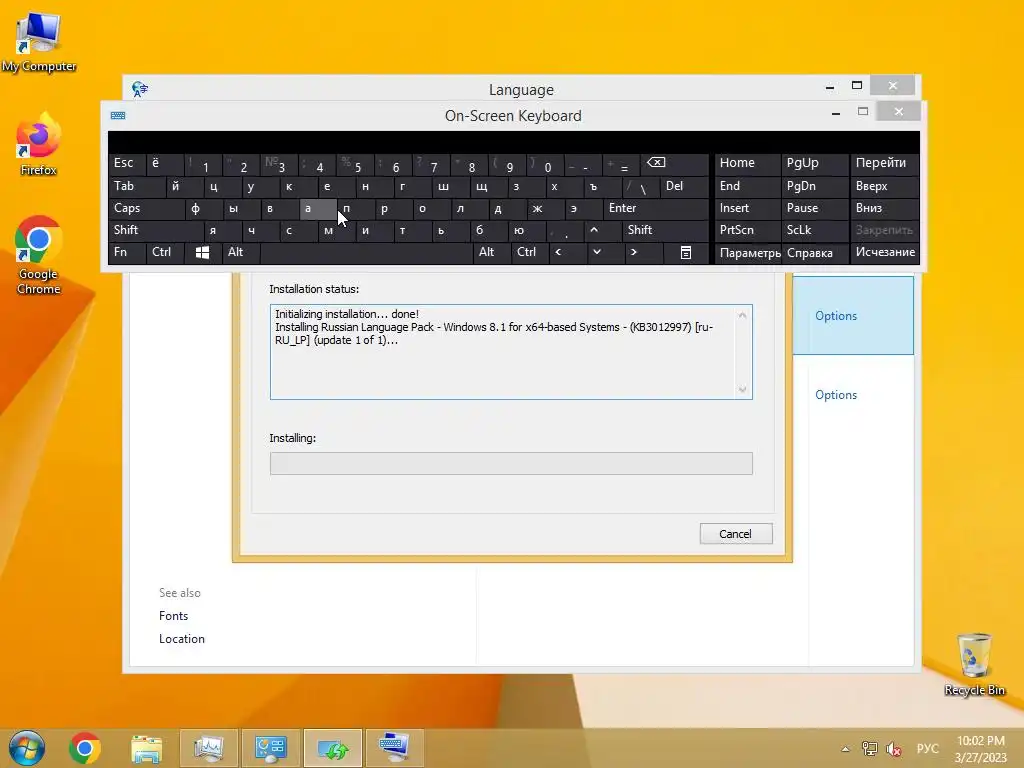Open Справка (keyboard help)

(x=815, y=253)
